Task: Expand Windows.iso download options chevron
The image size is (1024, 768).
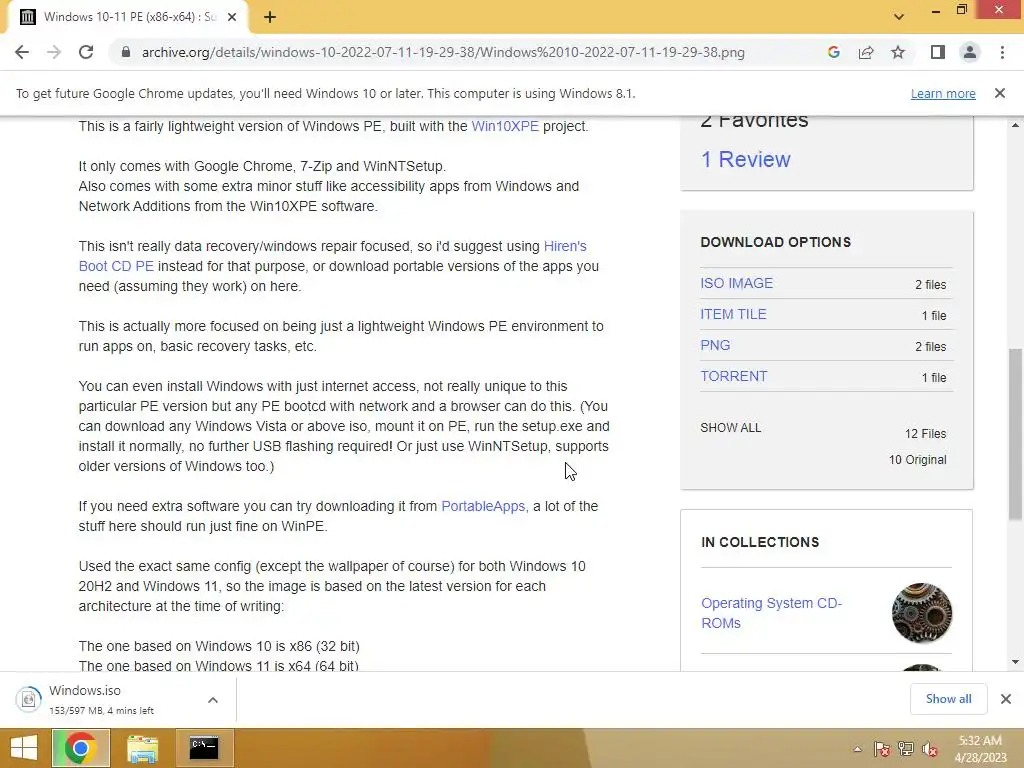Action: tap(213, 700)
